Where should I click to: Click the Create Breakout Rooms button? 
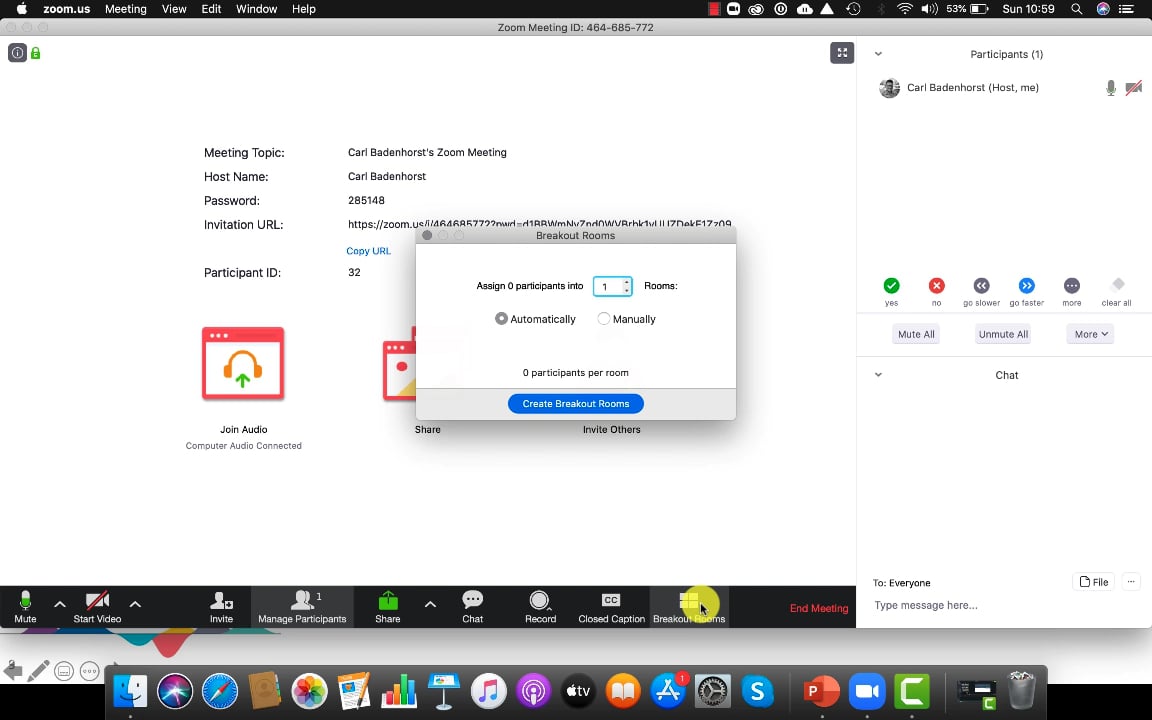click(x=576, y=403)
